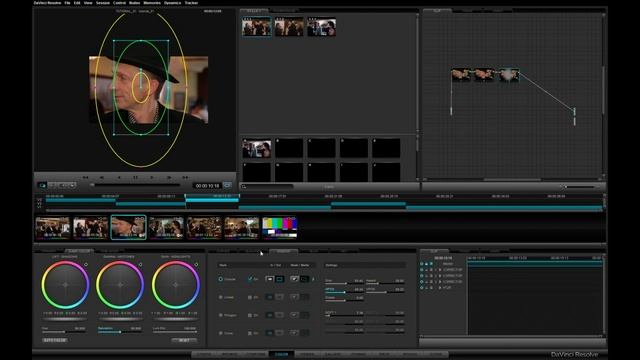The width and height of the screenshot is (640, 360).
Task: Select the Curve window radio button
Action: tap(220, 333)
